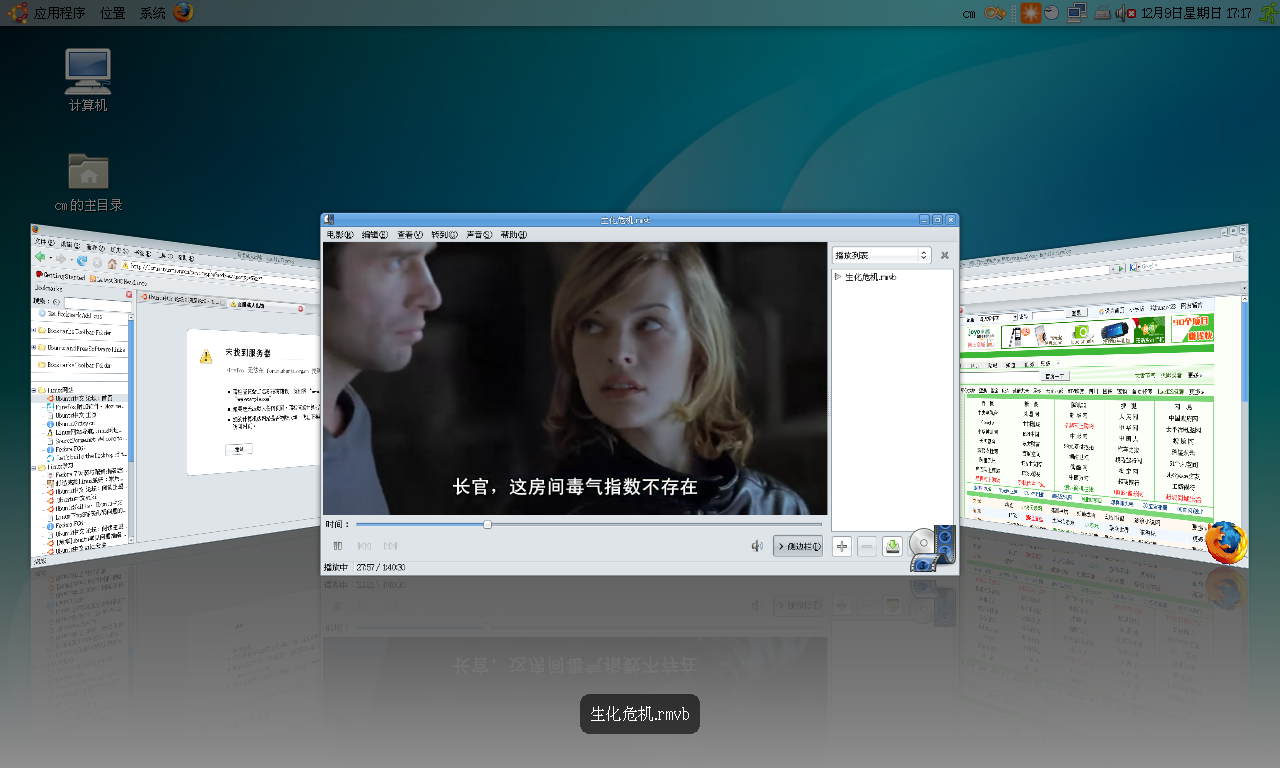Viewport: 1280px width, 768px height.
Task: Launch Firefox from the top panel
Action: (182, 12)
